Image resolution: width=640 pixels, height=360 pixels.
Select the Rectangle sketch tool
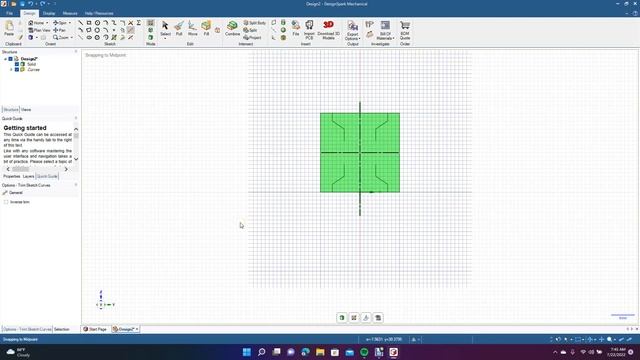tap(89, 23)
